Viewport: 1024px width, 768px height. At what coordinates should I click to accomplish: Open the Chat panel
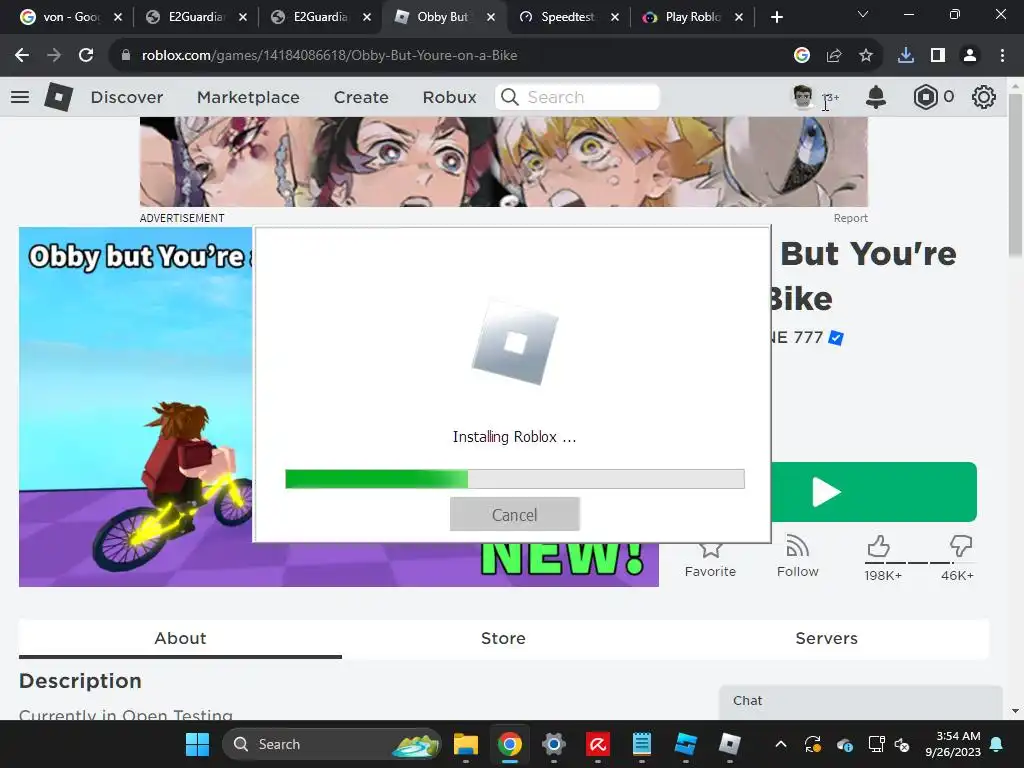pyautogui.click(x=861, y=701)
